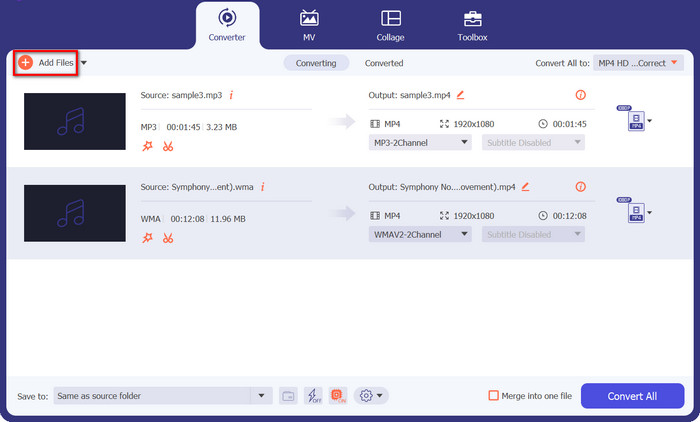Image resolution: width=700 pixels, height=422 pixels.
Task: Click the 00:12:08 output duration
Action: point(570,216)
